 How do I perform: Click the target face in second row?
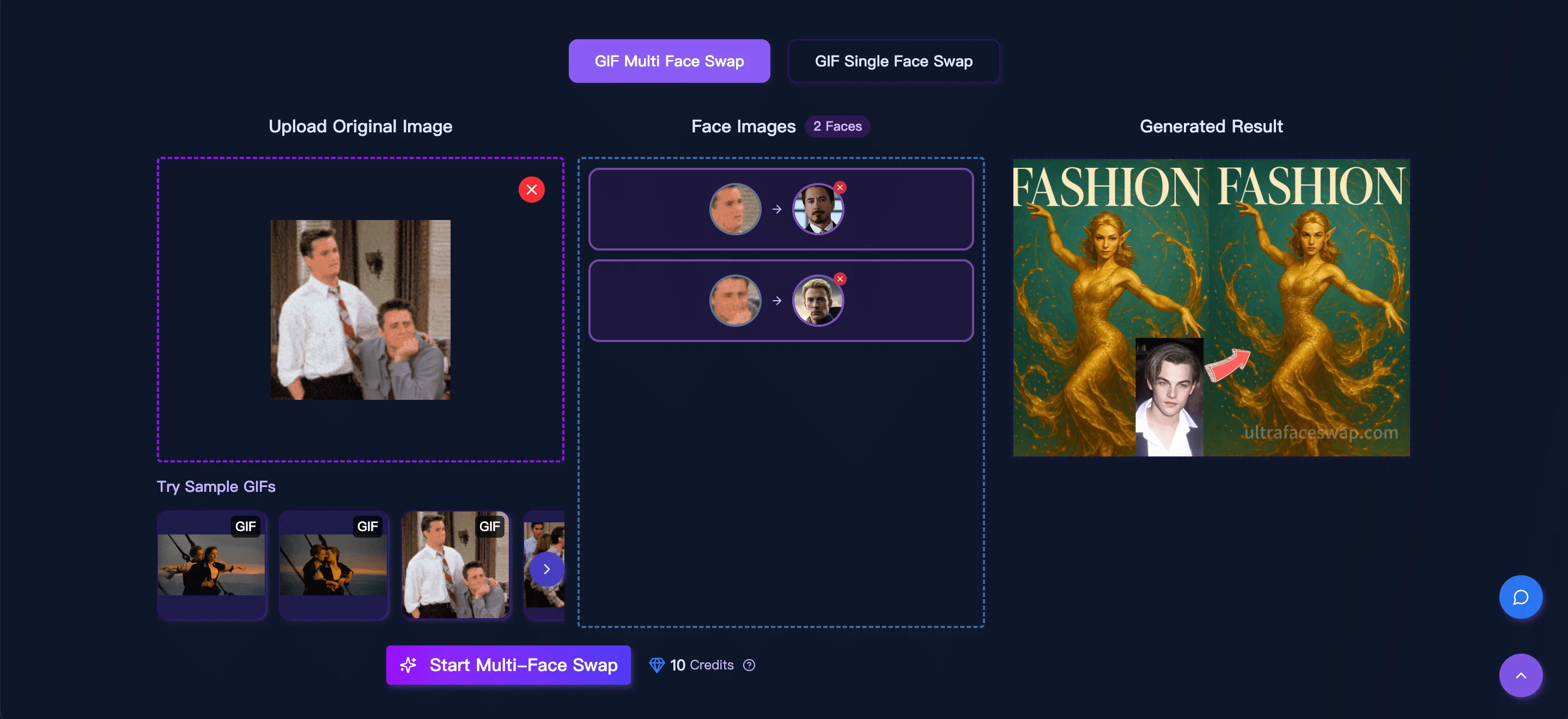[x=817, y=301]
